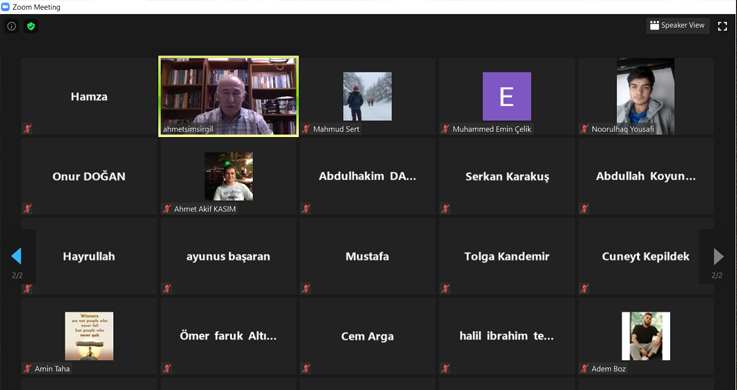
Task: Select the Tolga Kandemir participant tile
Action: (x=507, y=256)
